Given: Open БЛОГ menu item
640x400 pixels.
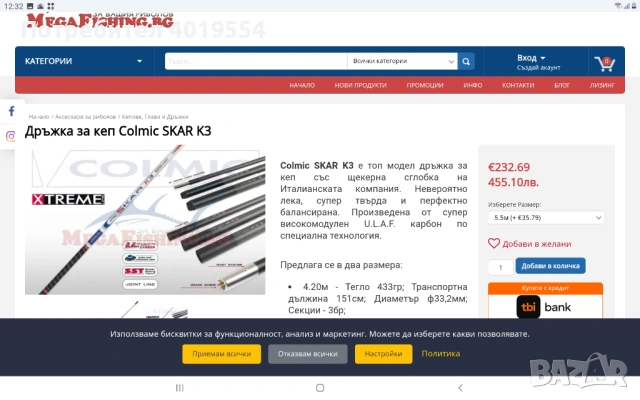Looking at the screenshot, I should click(x=562, y=85).
